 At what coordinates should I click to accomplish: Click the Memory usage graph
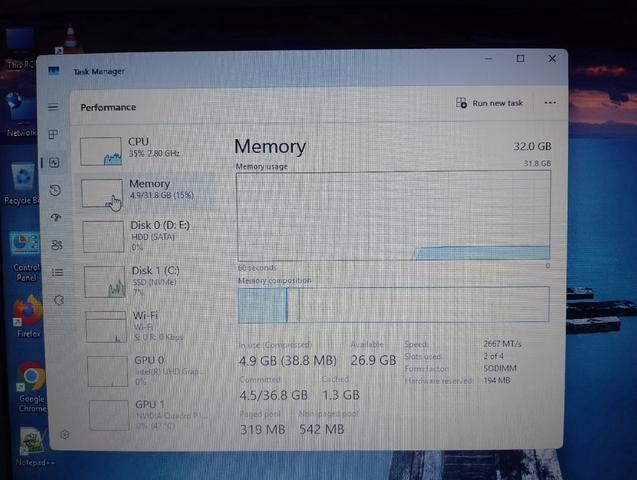(x=393, y=216)
